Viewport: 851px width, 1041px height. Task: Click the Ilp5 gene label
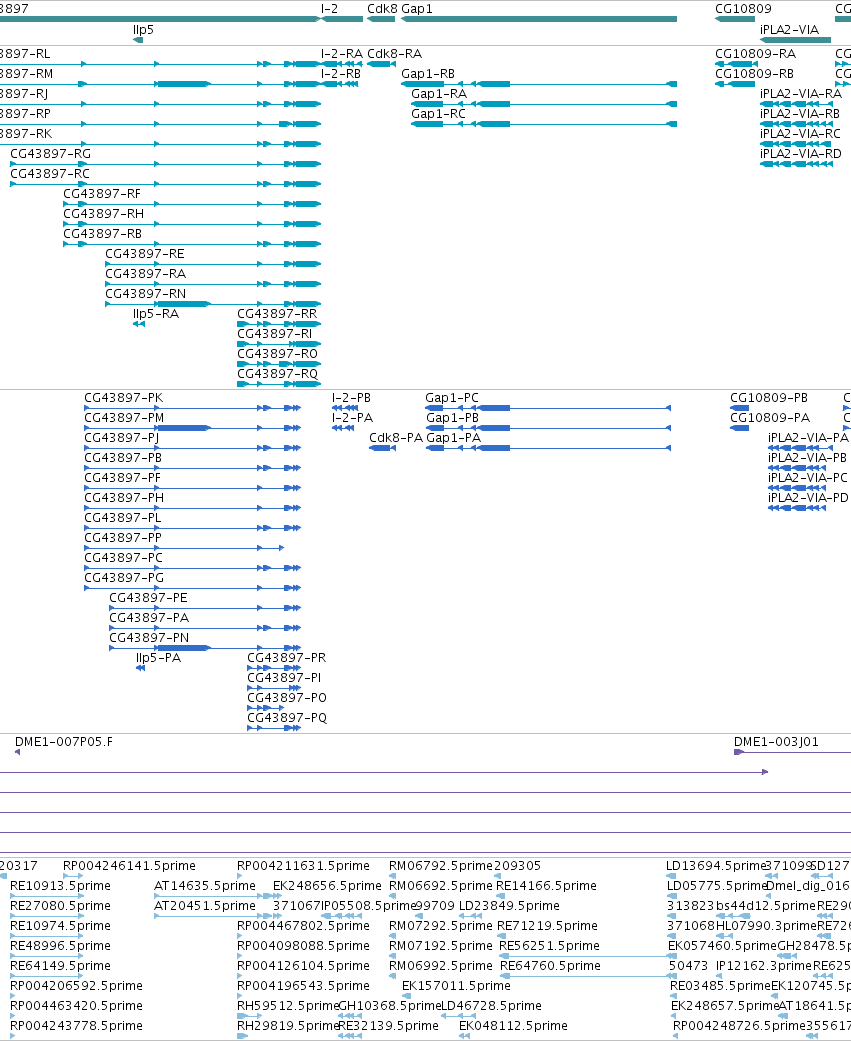click(143, 29)
